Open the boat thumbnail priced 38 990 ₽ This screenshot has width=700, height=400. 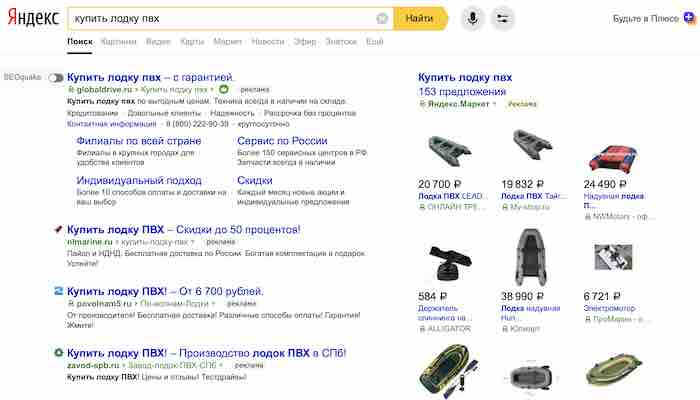point(530,257)
